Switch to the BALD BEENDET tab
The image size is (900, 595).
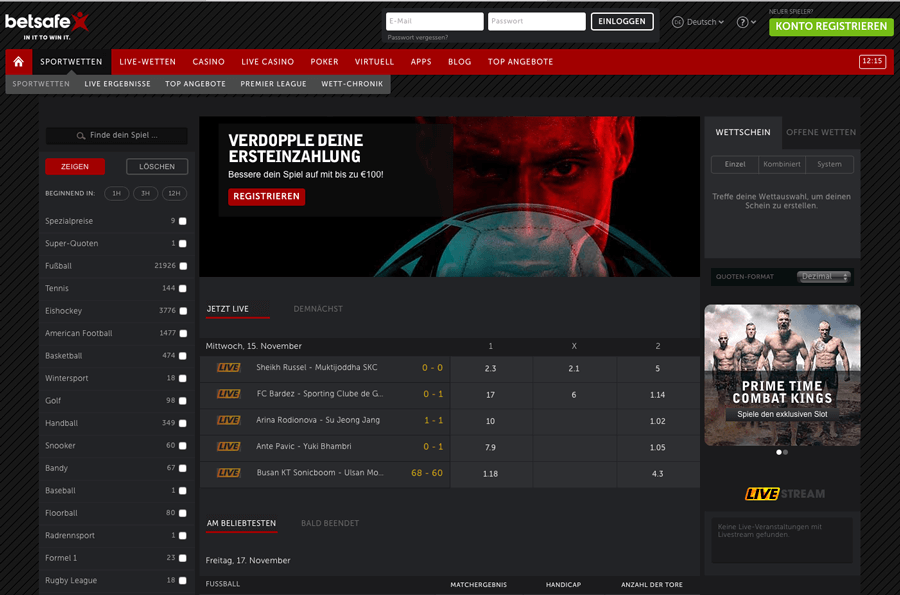(x=330, y=523)
